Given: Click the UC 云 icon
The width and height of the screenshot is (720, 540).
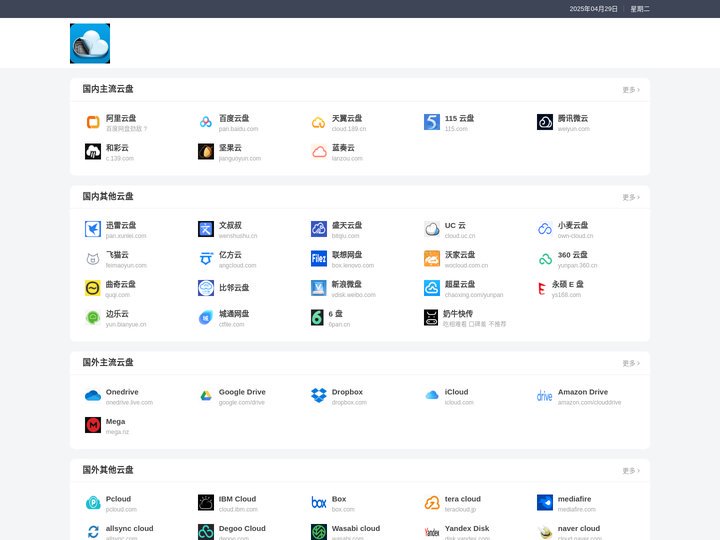Looking at the screenshot, I should [432, 229].
